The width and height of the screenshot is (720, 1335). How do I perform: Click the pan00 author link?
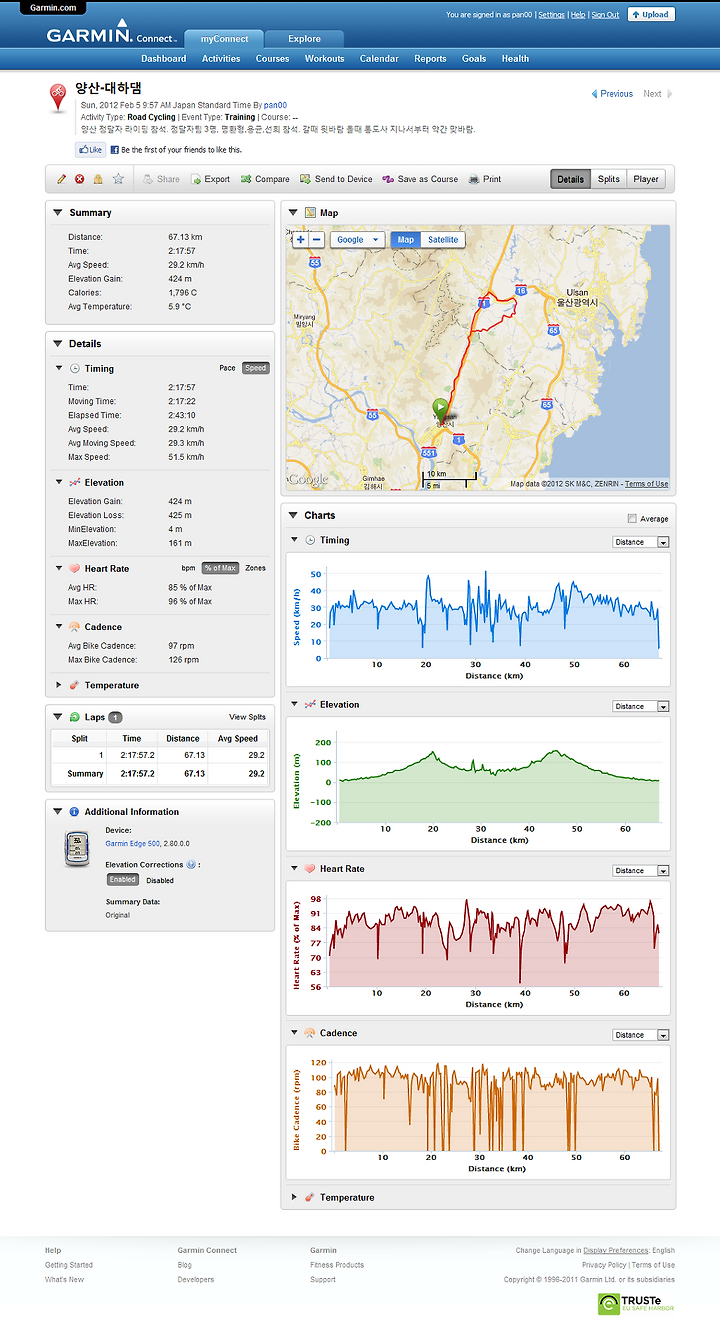pyautogui.click(x=276, y=105)
